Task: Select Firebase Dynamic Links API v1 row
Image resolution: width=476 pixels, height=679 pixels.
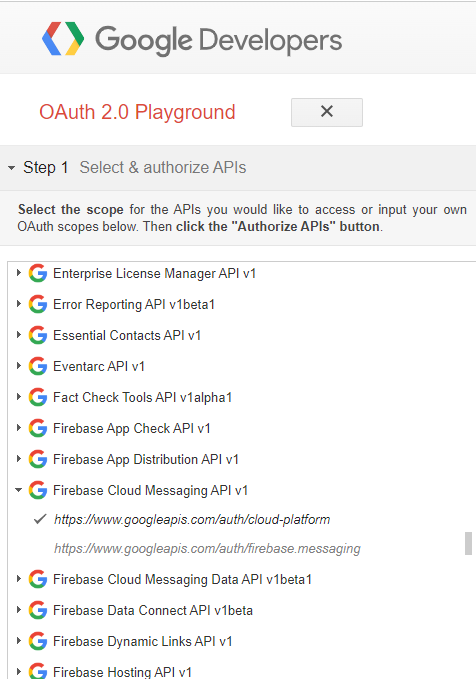Action: 142,641
